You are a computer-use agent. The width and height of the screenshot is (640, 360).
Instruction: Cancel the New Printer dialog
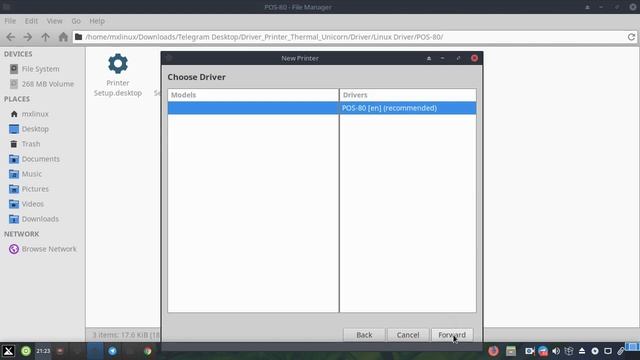[x=408, y=335]
